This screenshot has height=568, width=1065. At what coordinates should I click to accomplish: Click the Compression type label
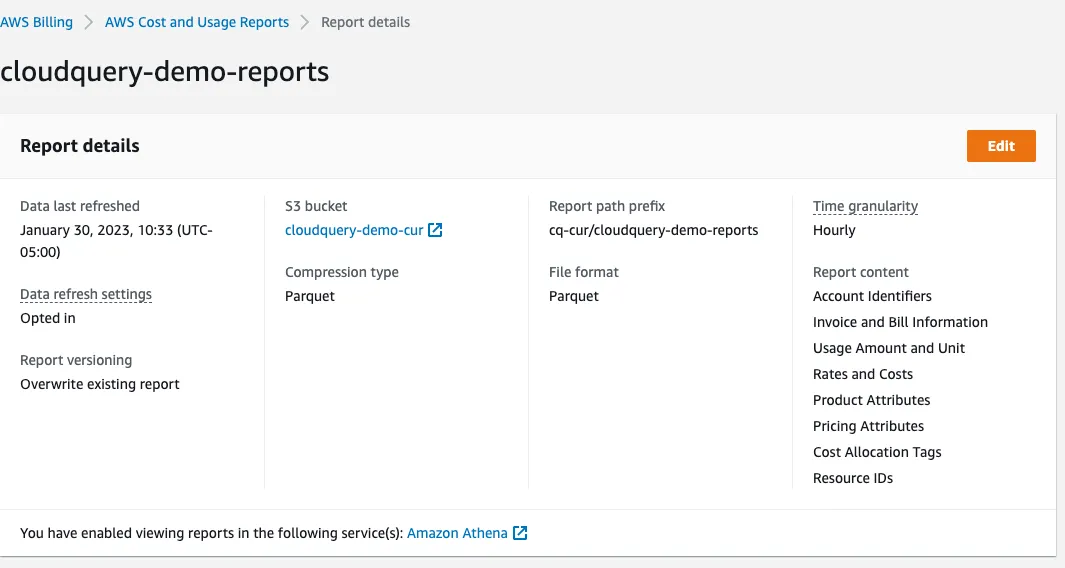(342, 272)
